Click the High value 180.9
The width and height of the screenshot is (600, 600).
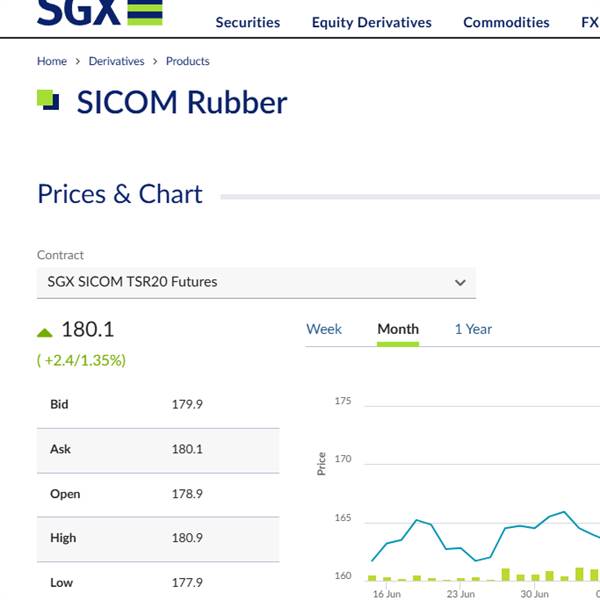[187, 538]
